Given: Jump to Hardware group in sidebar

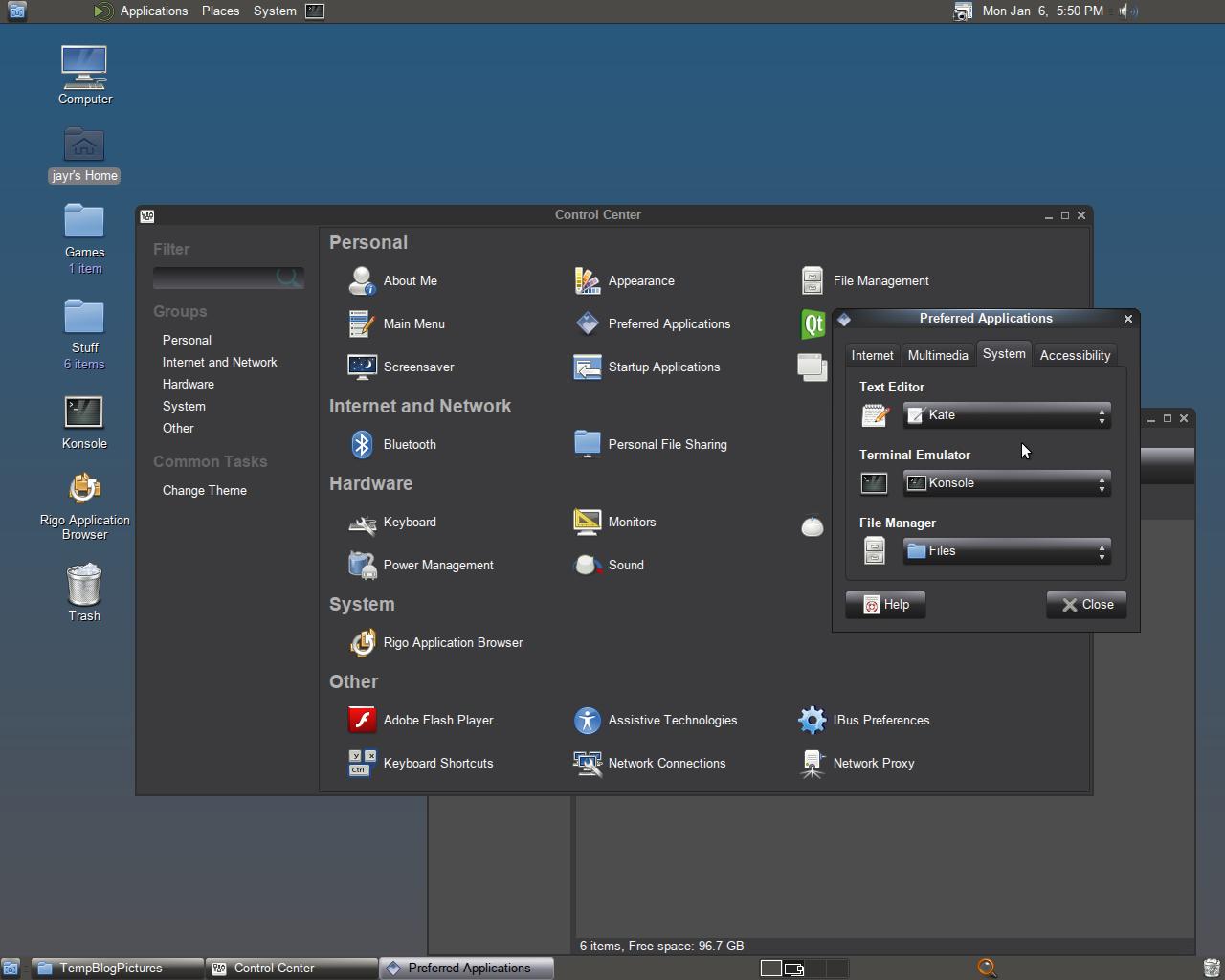Looking at the screenshot, I should point(189,384).
